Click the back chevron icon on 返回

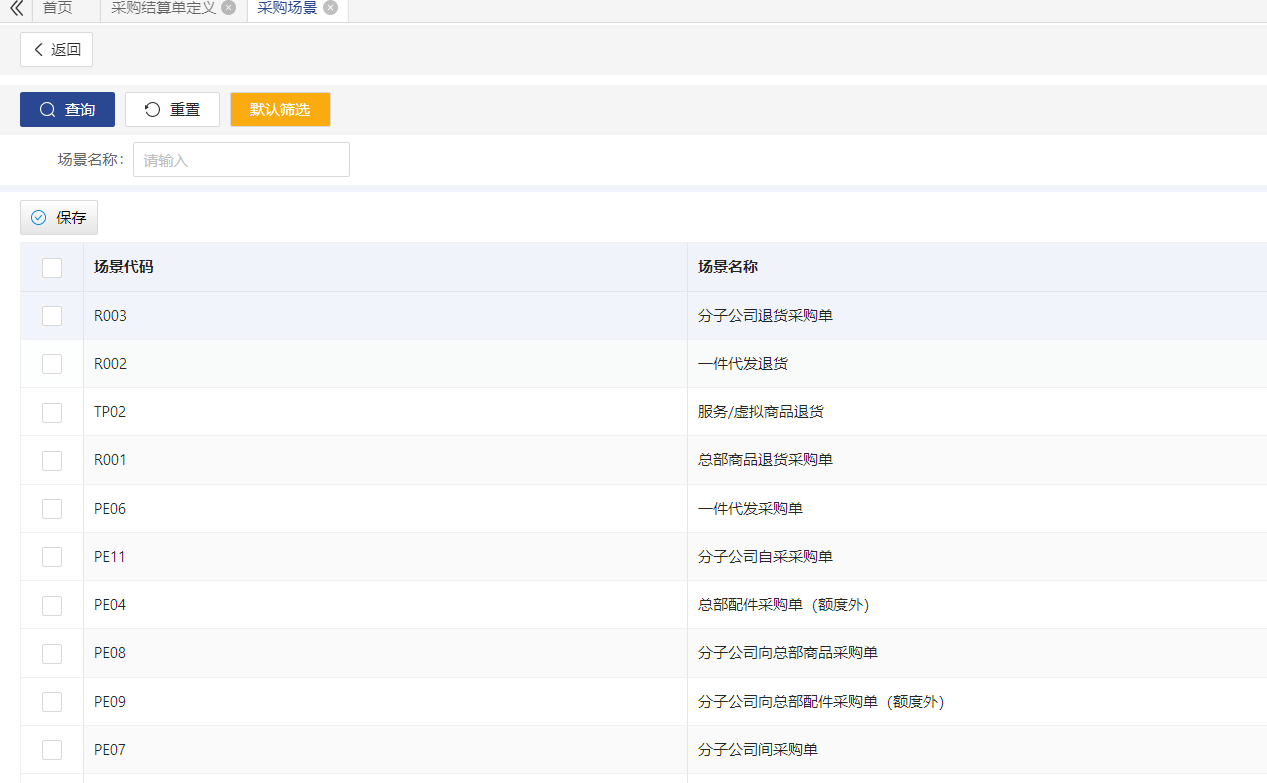[39, 48]
